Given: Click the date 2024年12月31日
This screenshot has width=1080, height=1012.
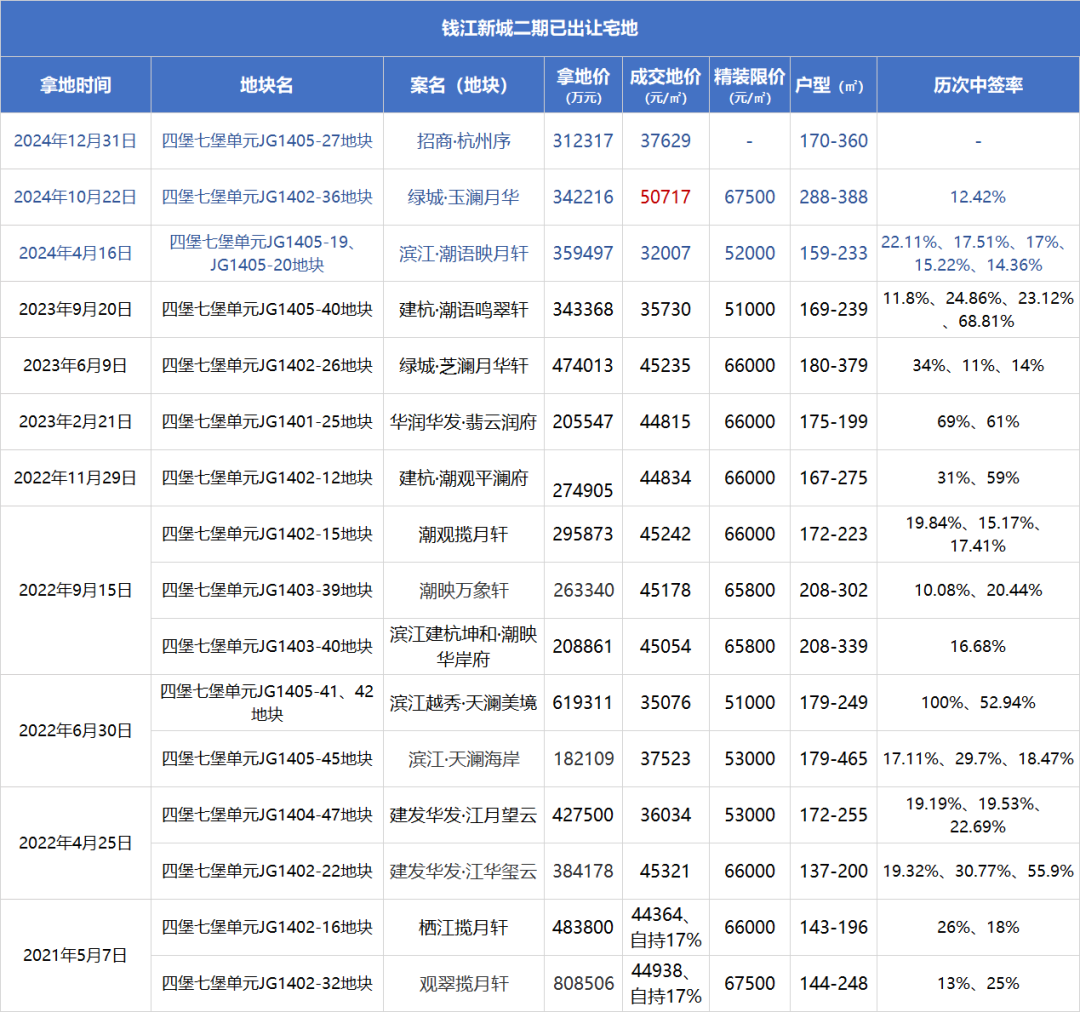Looking at the screenshot, I should click(x=75, y=141).
